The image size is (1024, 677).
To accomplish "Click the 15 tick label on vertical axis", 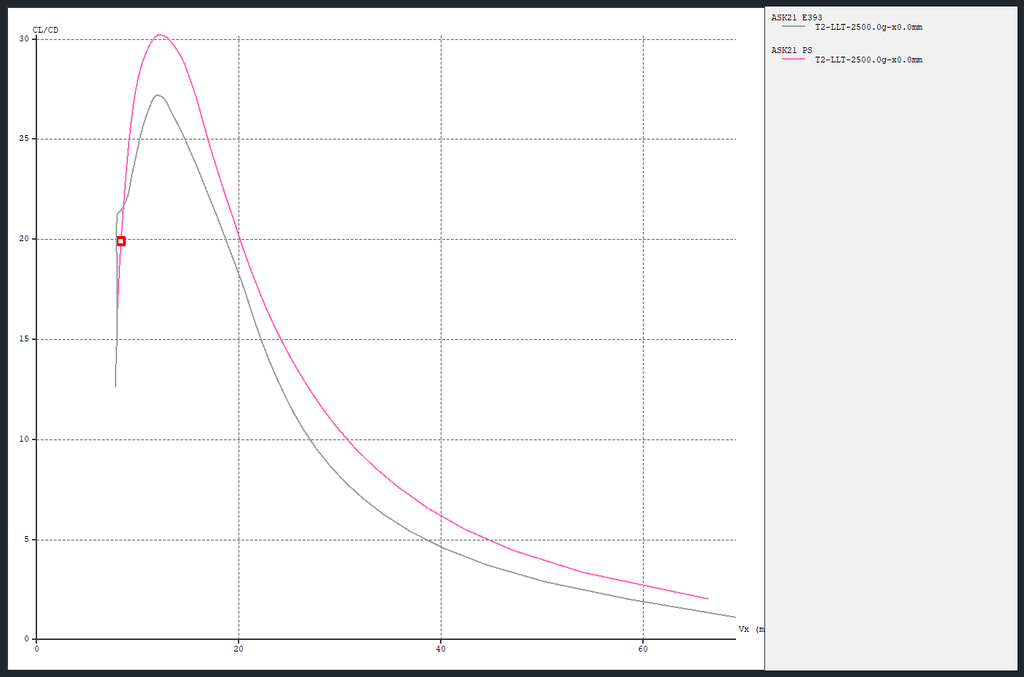I will 24,339.
